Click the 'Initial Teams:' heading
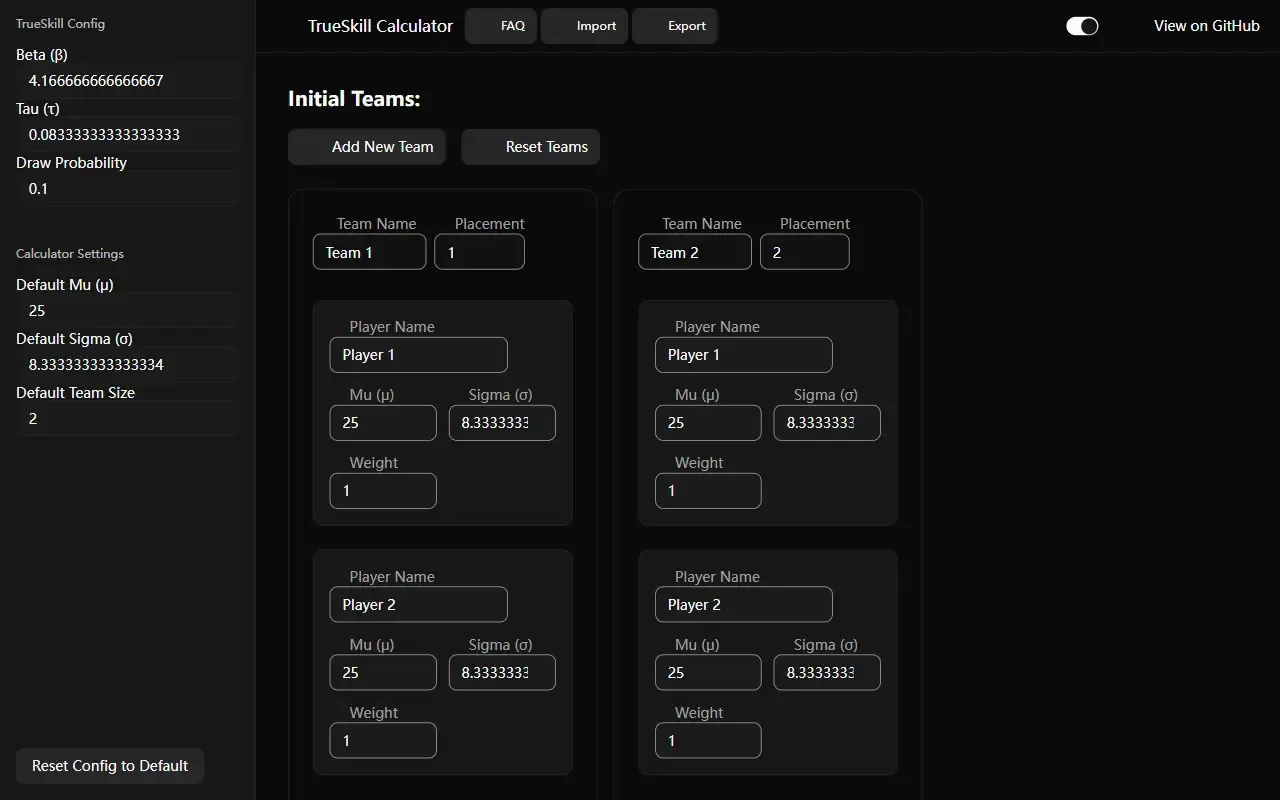Screen dimensions: 1280x800 coord(354,99)
